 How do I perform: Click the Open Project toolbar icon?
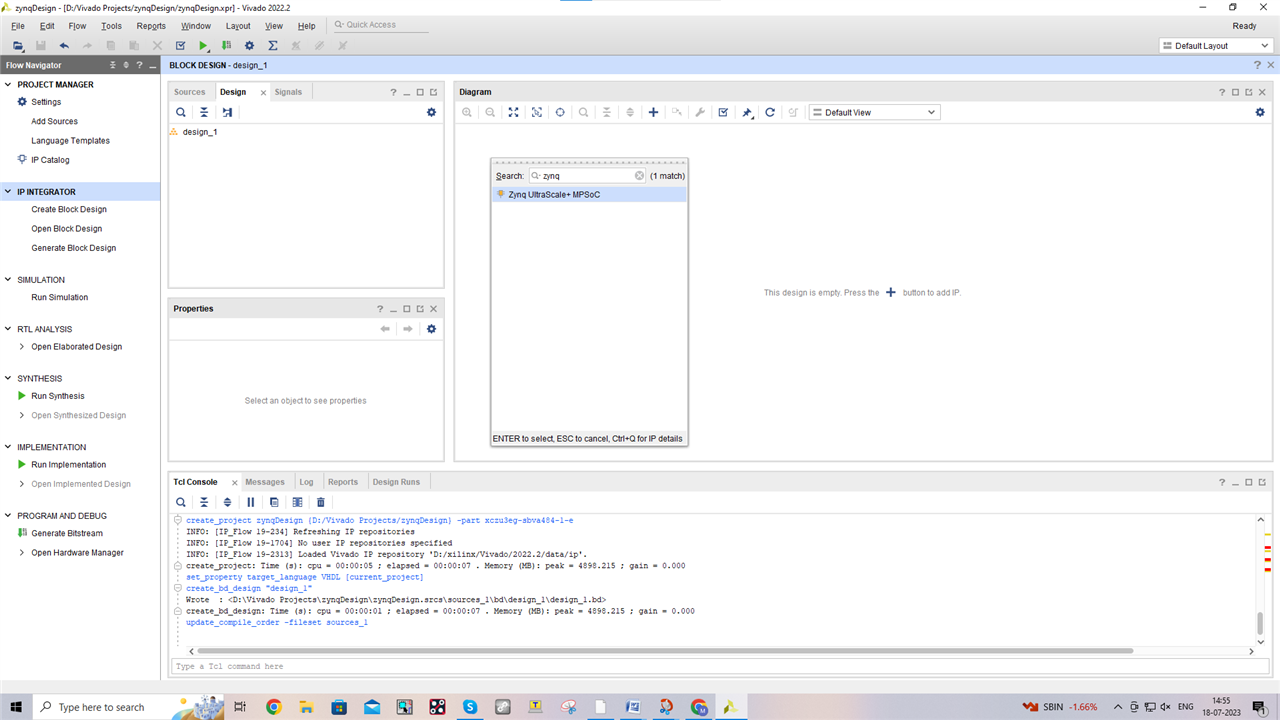point(18,46)
